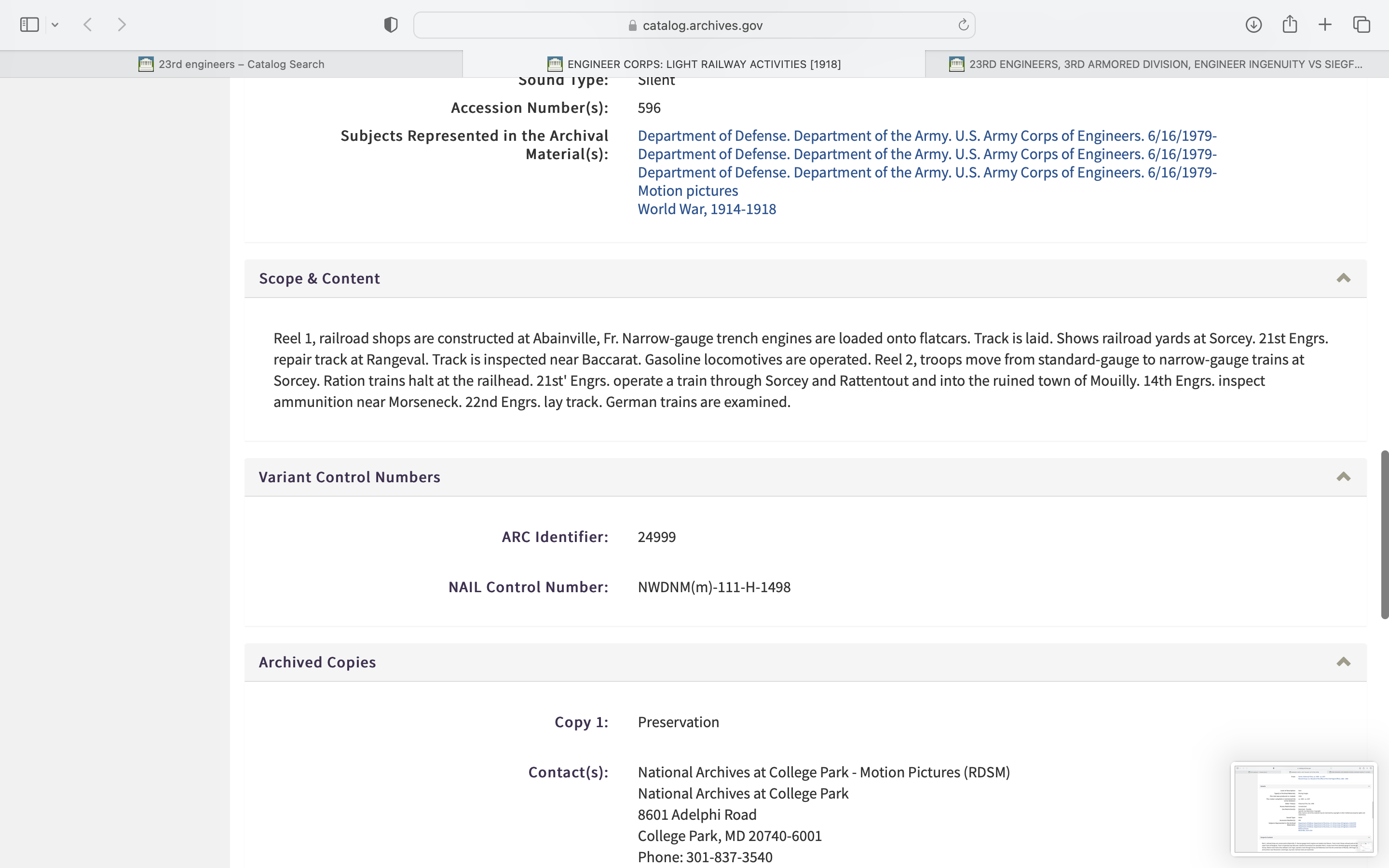Click the vertical page scrollbar thumb
This screenshot has height=868, width=1389.
click(x=1384, y=534)
